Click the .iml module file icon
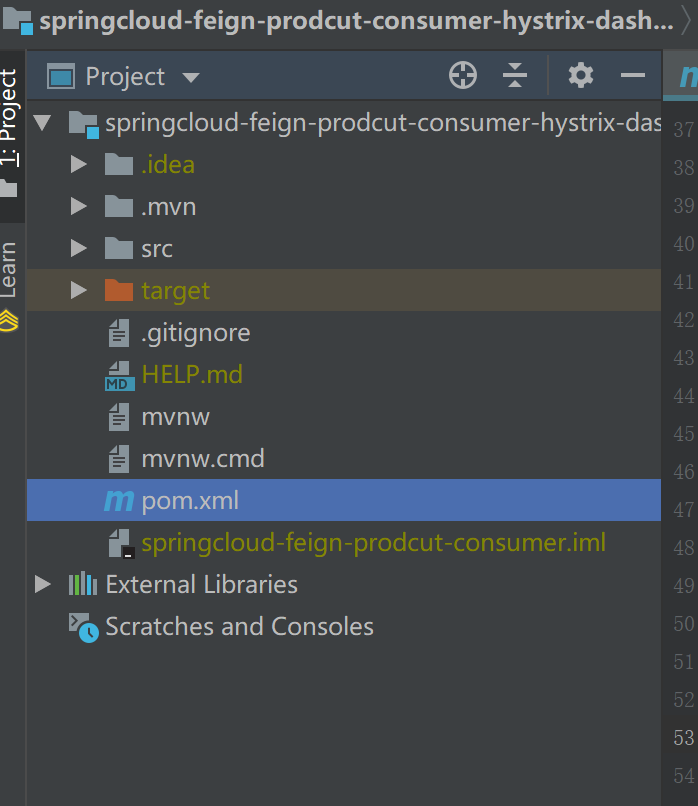 click(x=122, y=543)
